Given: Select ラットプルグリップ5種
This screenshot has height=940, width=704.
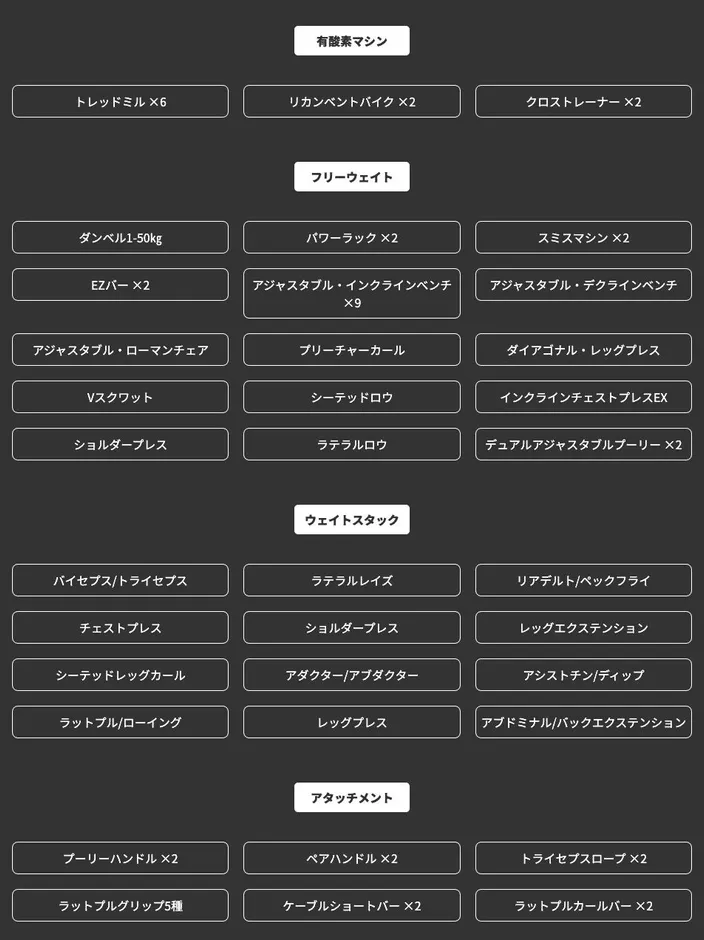Looking at the screenshot, I should point(120,905).
